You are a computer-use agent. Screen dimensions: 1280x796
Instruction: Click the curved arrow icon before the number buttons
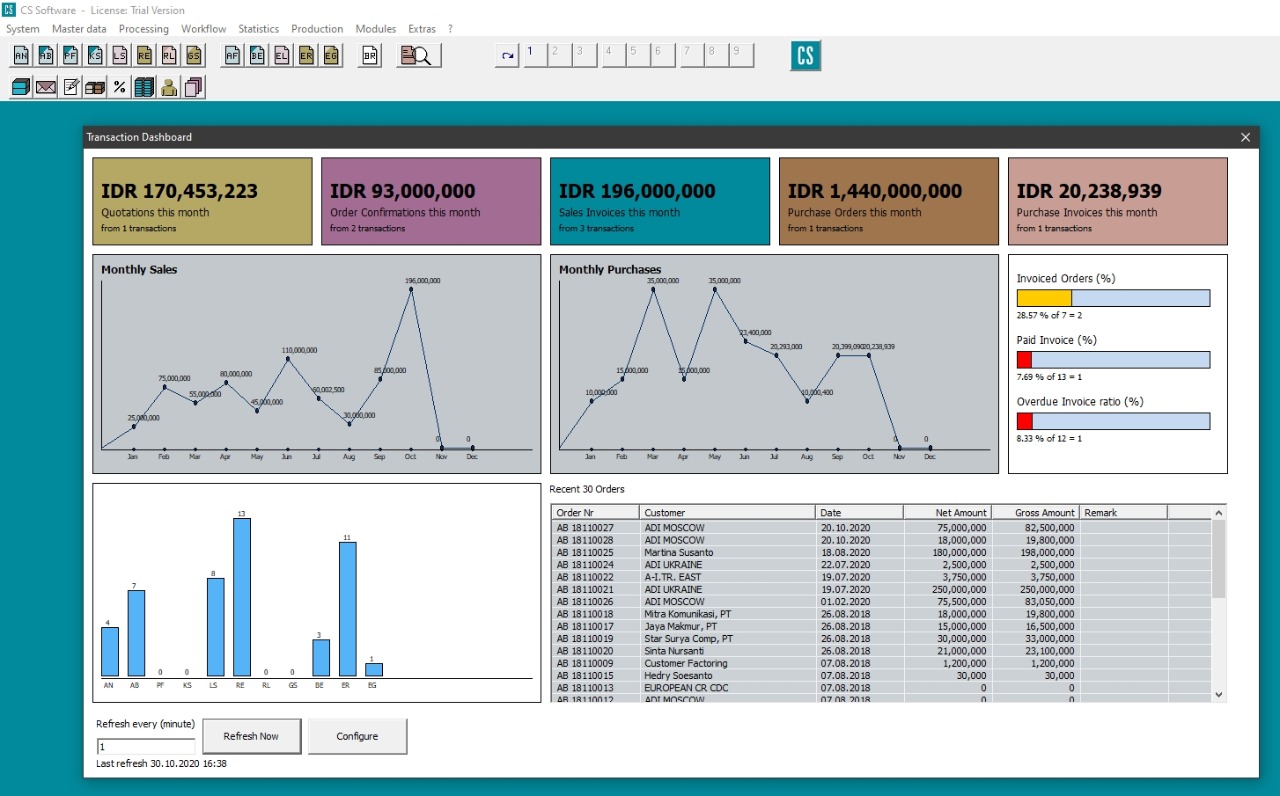coord(507,55)
